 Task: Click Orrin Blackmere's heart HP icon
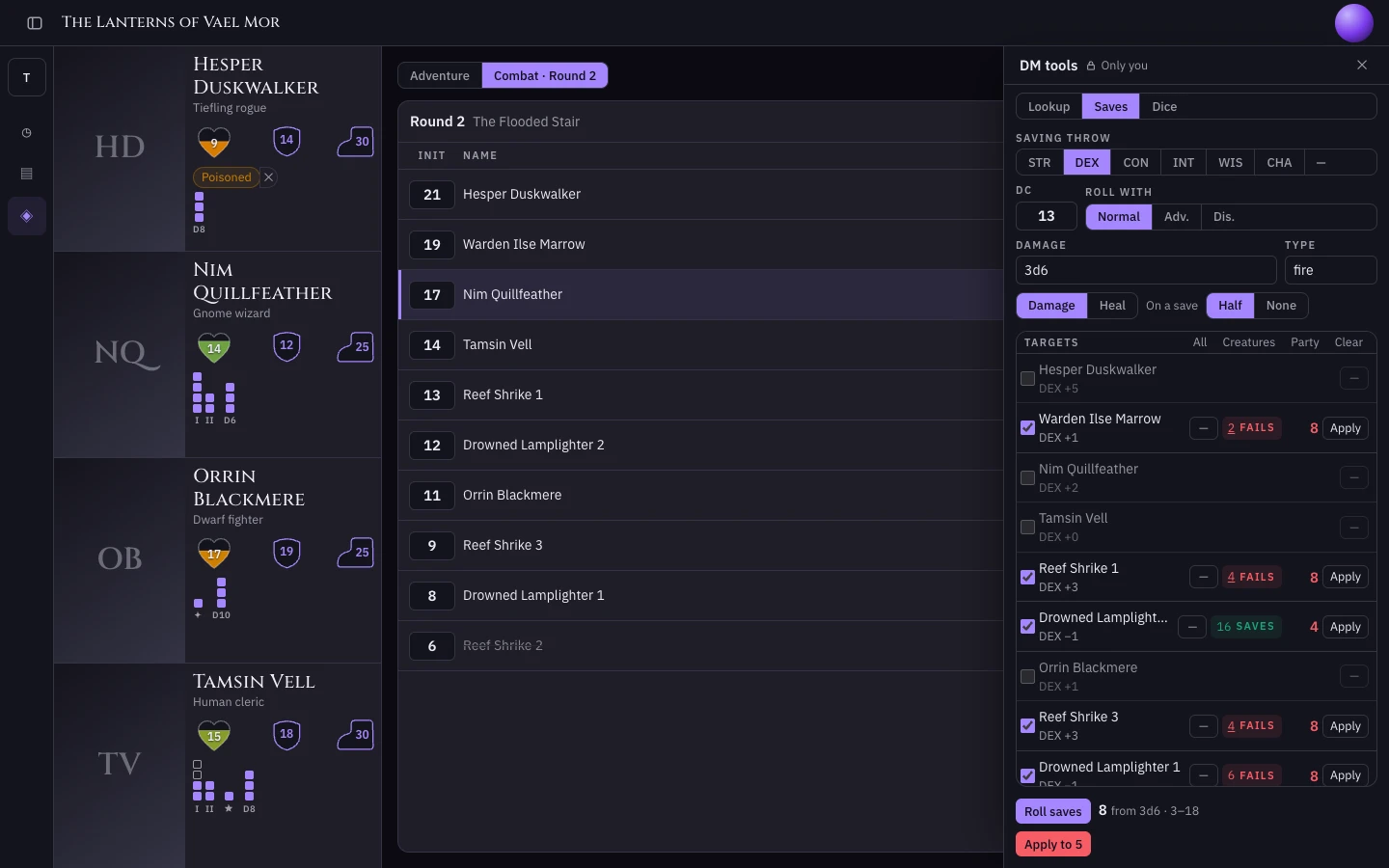(214, 553)
